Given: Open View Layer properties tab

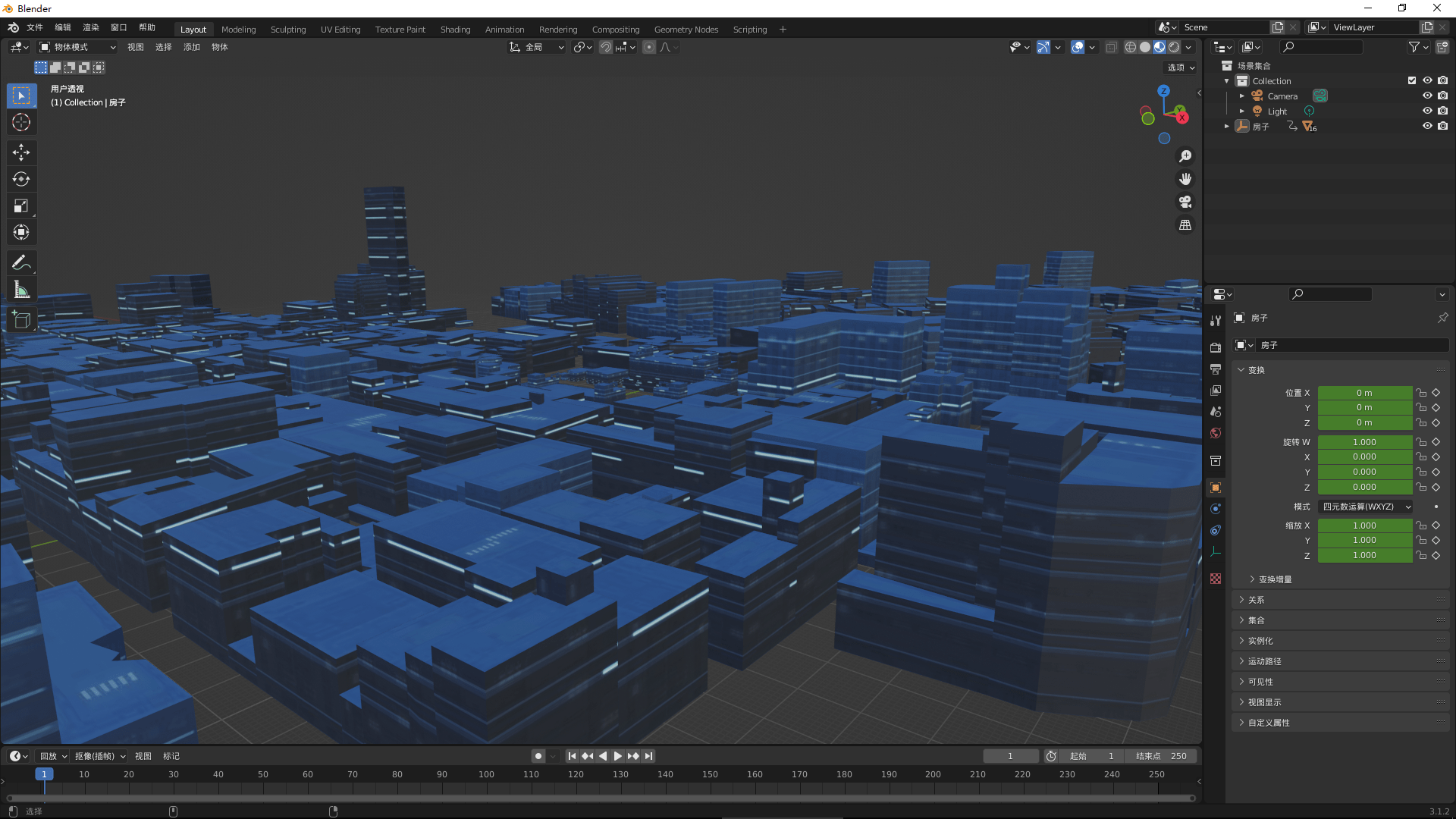Looking at the screenshot, I should tap(1216, 390).
